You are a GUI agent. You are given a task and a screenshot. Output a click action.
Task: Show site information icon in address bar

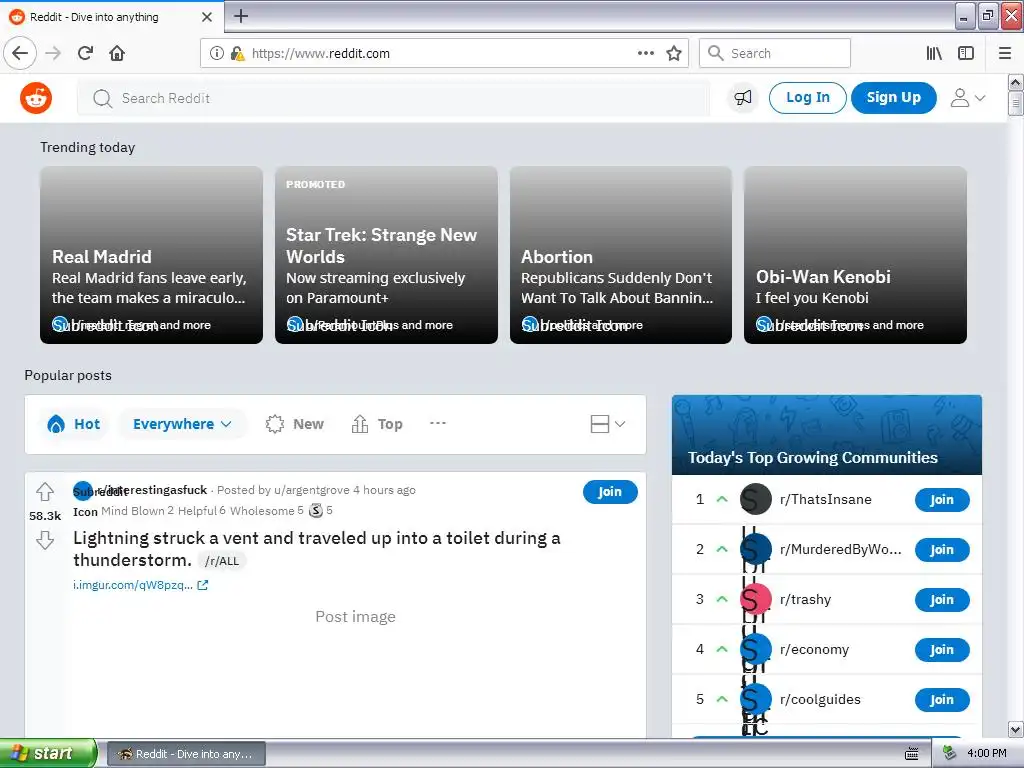[x=217, y=53]
